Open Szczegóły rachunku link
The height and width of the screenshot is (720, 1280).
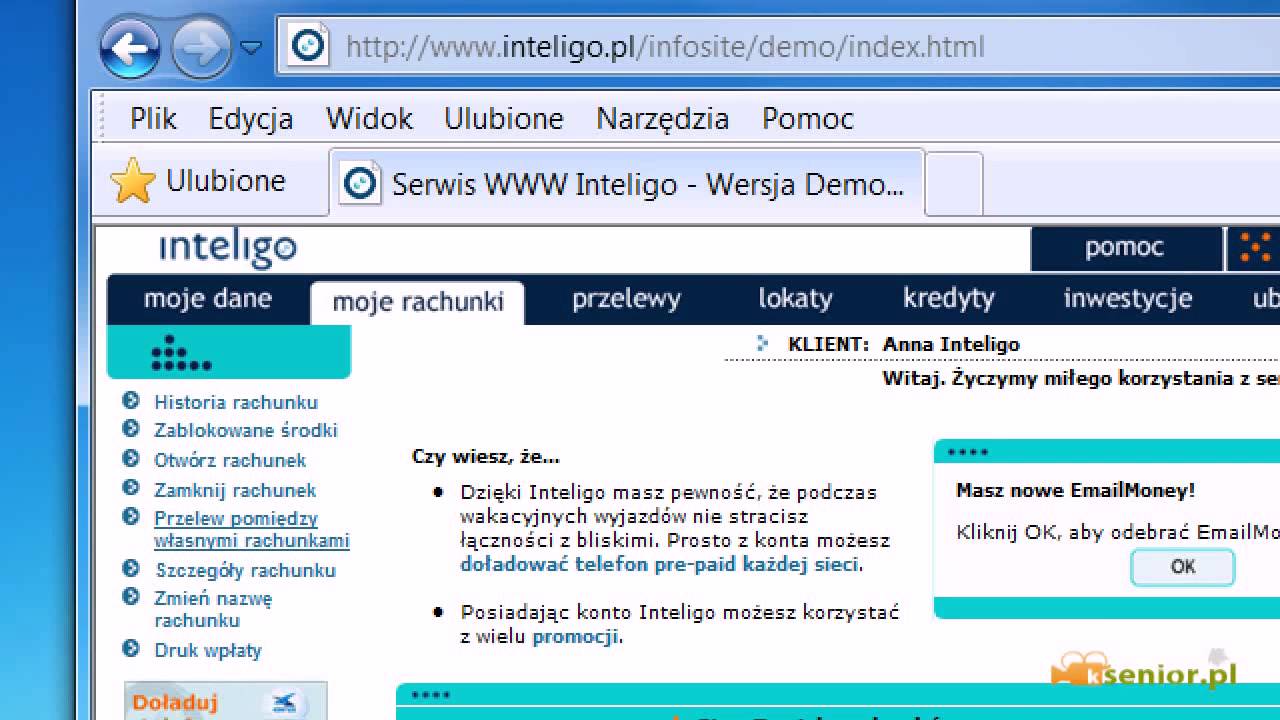(x=246, y=570)
